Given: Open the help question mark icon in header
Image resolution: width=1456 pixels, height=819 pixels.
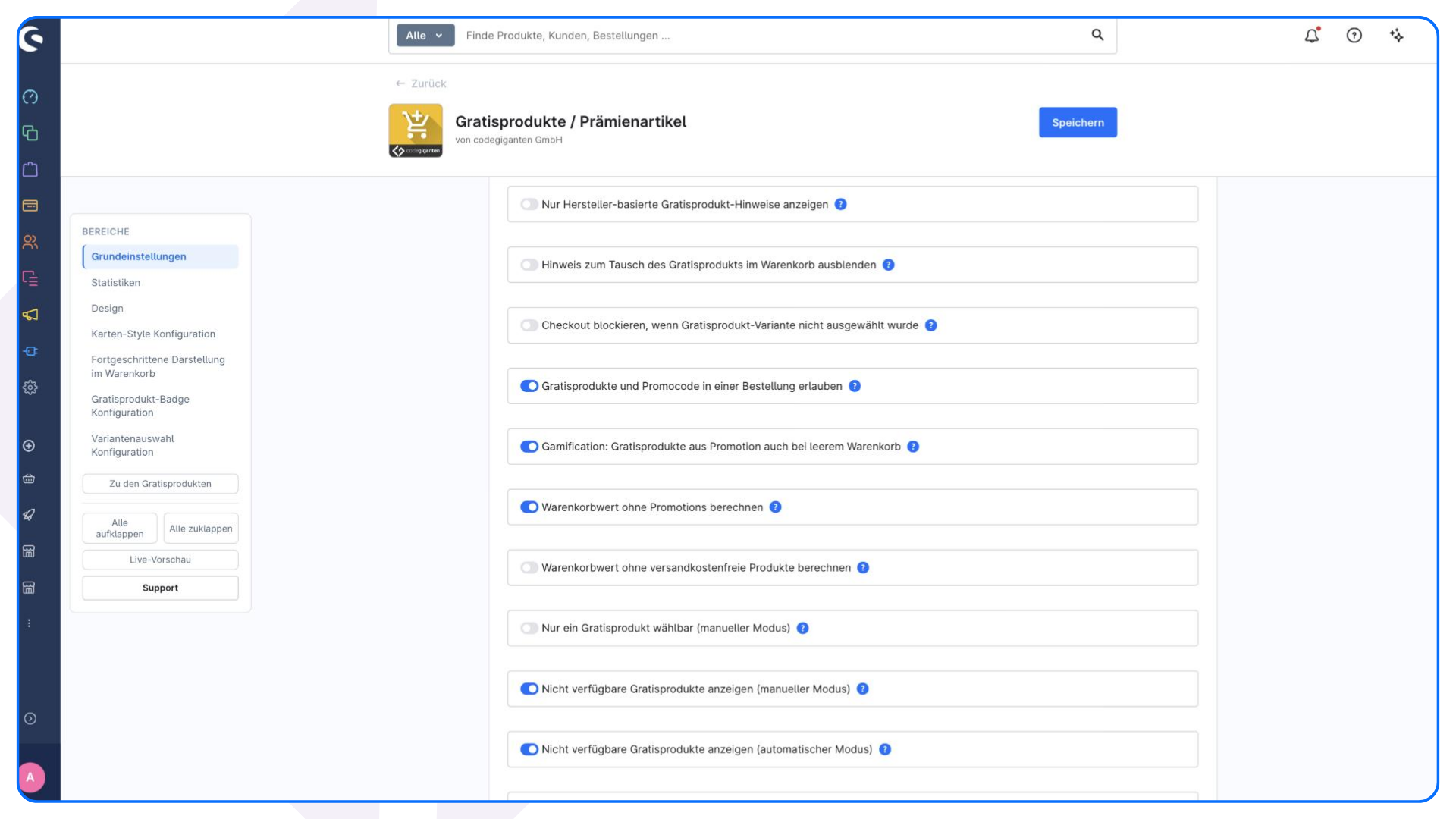Looking at the screenshot, I should click(1354, 35).
